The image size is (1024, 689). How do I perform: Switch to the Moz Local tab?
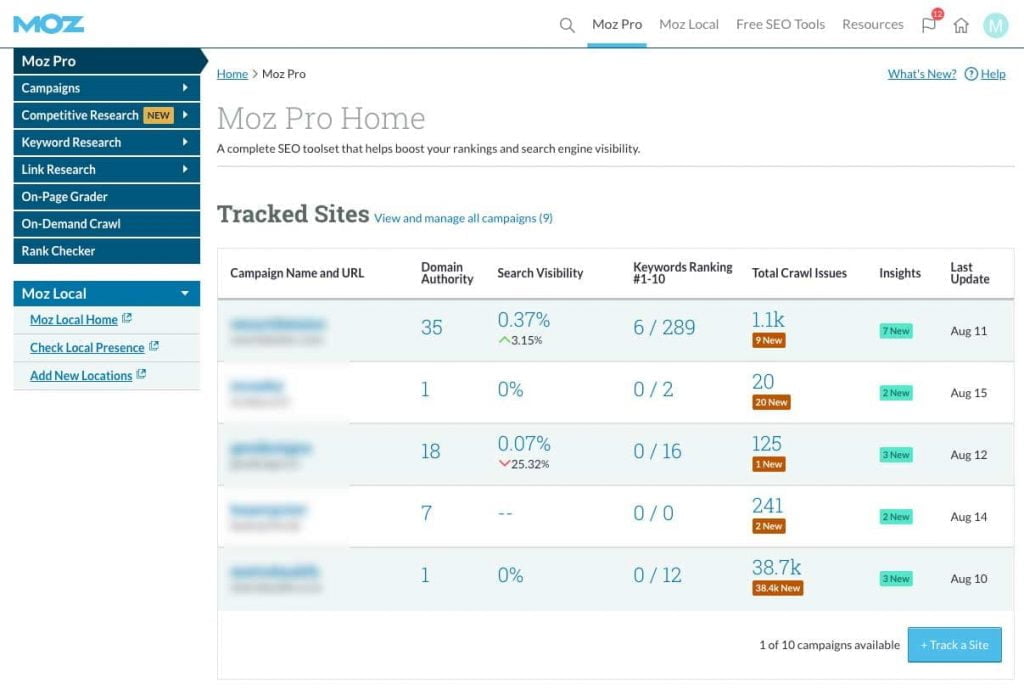pyautogui.click(x=688, y=24)
